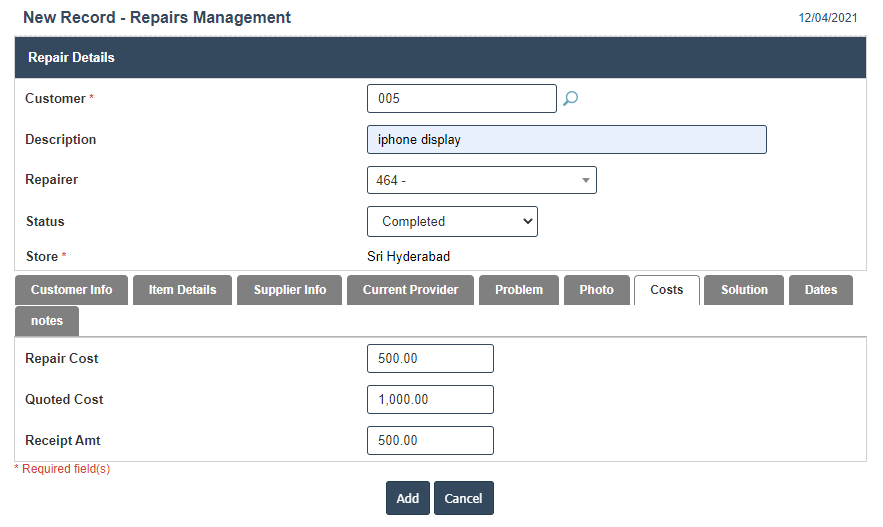Viewport: 883px width, 527px height.
Task: Select the Quoted Cost input box
Action: click(430, 400)
